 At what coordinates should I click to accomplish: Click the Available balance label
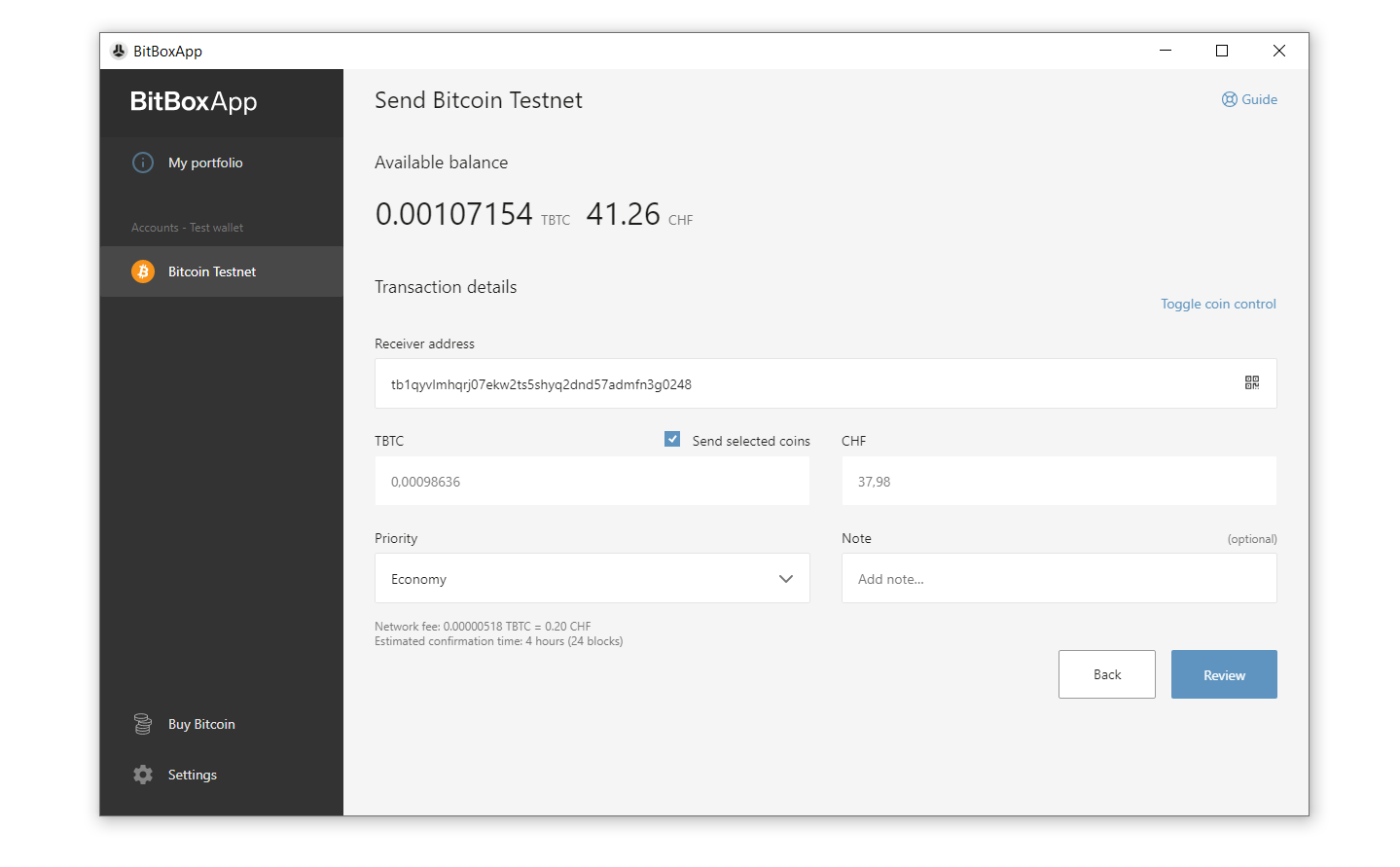(441, 163)
